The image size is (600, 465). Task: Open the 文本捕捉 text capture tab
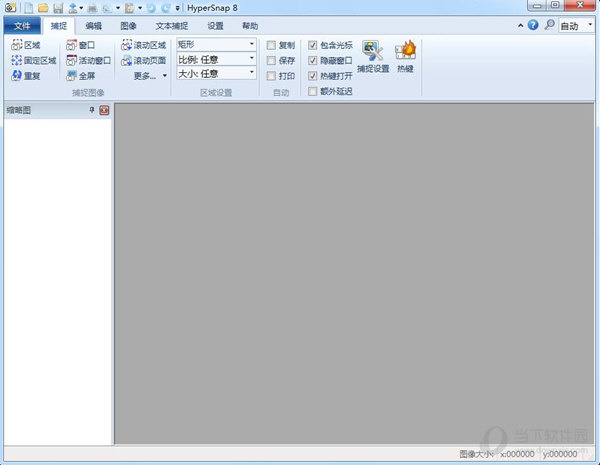171,25
